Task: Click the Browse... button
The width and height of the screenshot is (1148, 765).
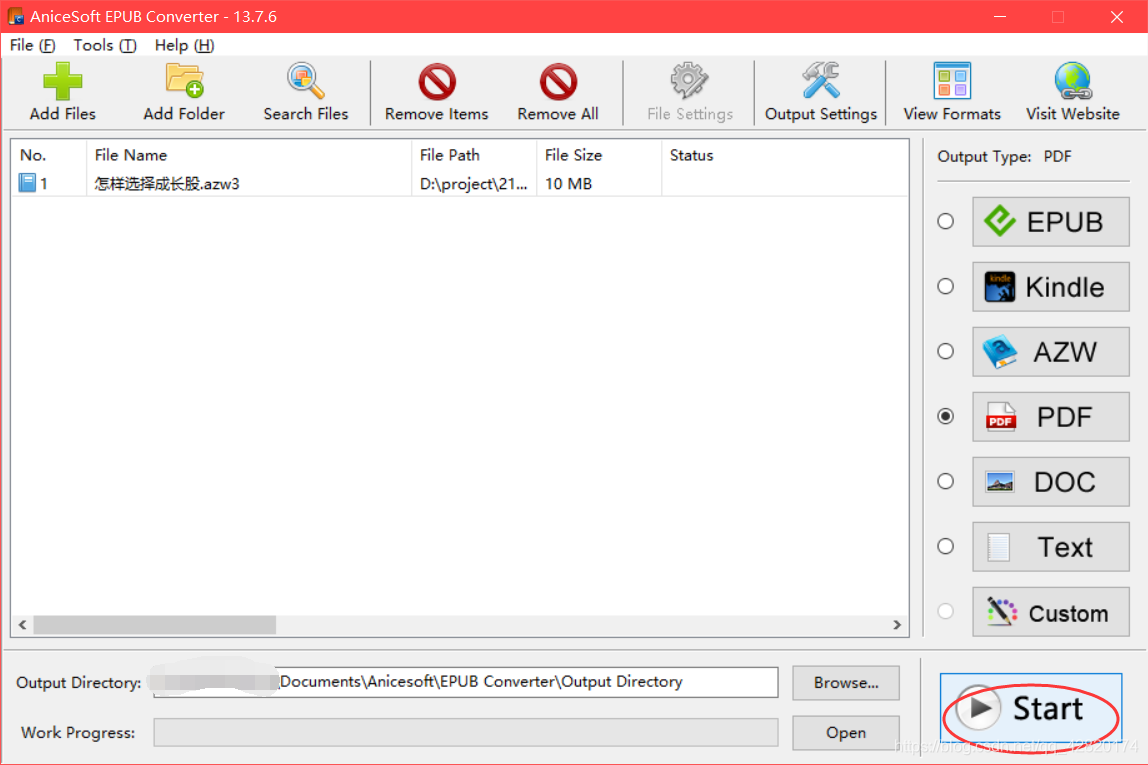Action: [x=846, y=683]
